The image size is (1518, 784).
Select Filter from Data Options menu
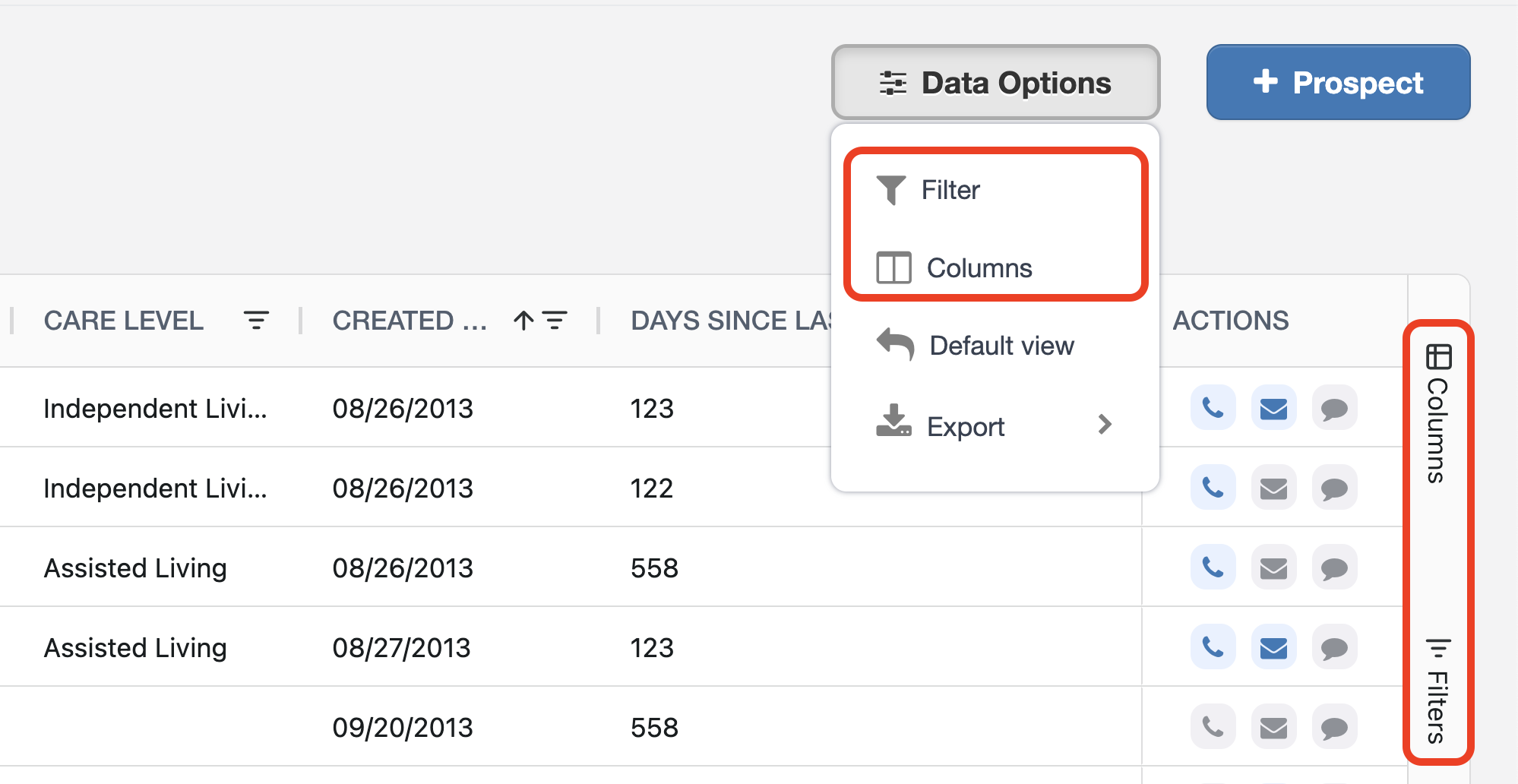(x=950, y=190)
